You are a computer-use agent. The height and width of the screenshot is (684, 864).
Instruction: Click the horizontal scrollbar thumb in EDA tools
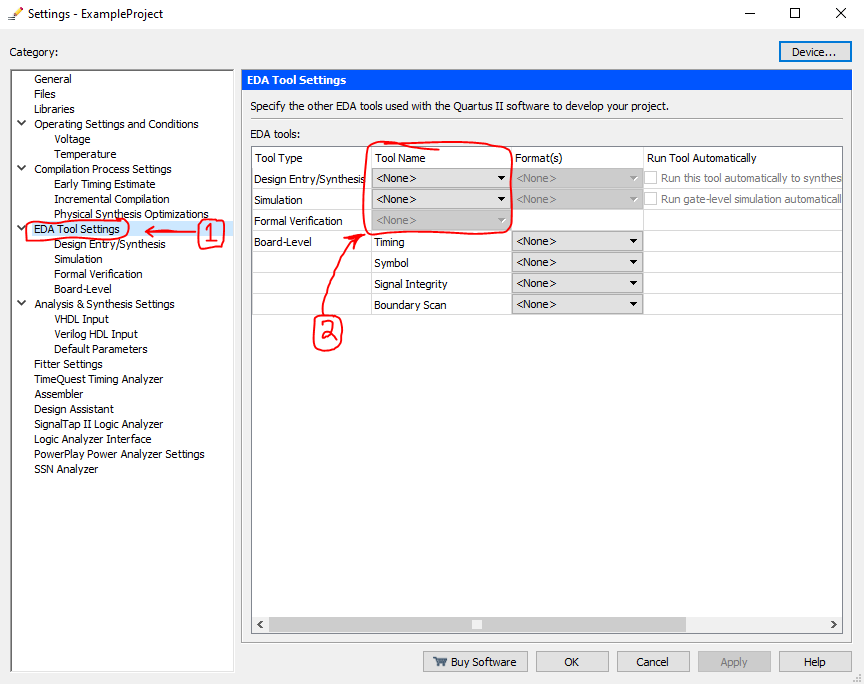point(477,624)
